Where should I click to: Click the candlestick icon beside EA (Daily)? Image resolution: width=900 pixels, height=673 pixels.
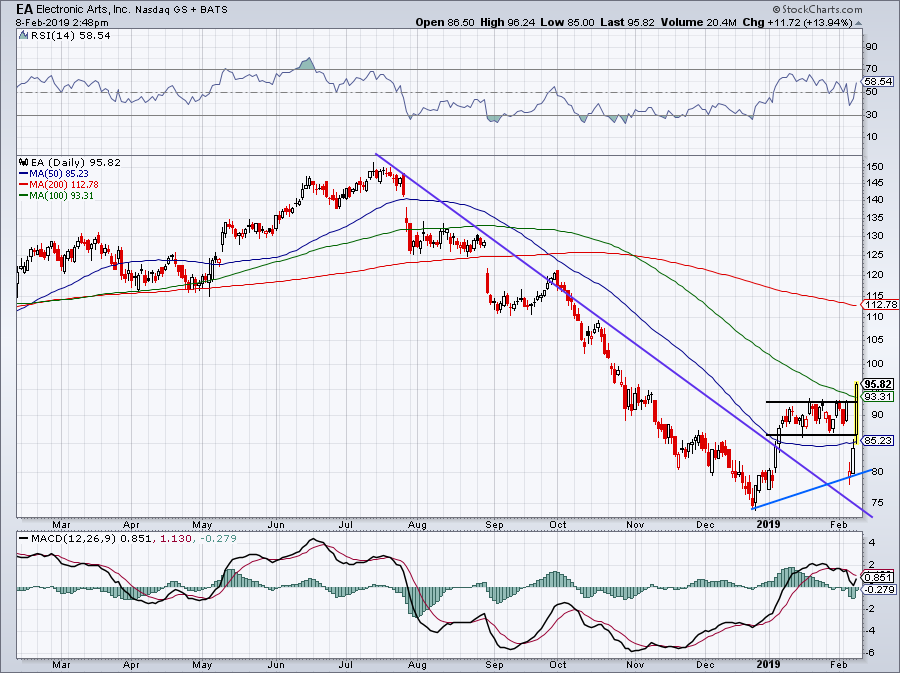click(24, 162)
